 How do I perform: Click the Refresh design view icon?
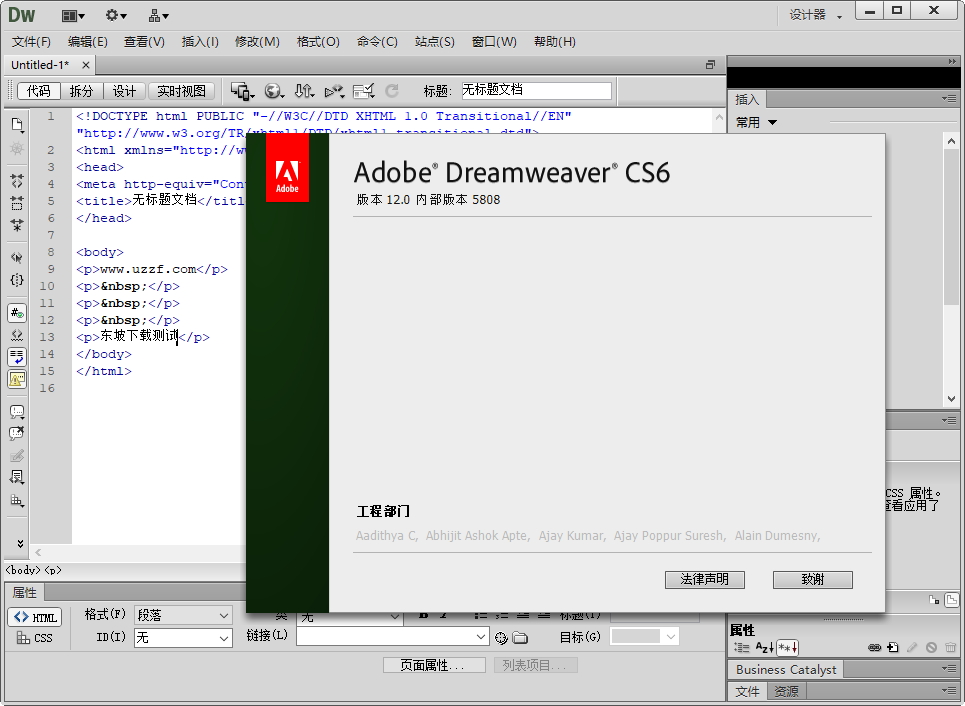click(391, 91)
